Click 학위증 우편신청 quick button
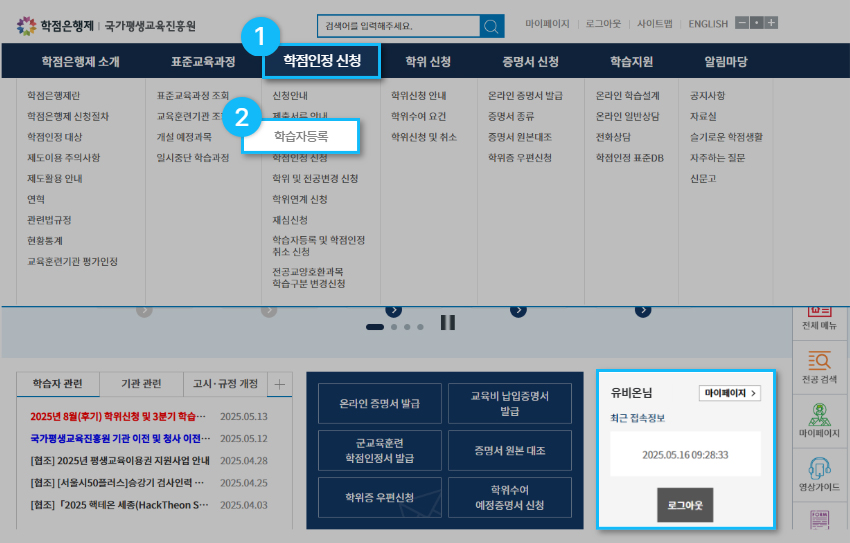 (380, 497)
